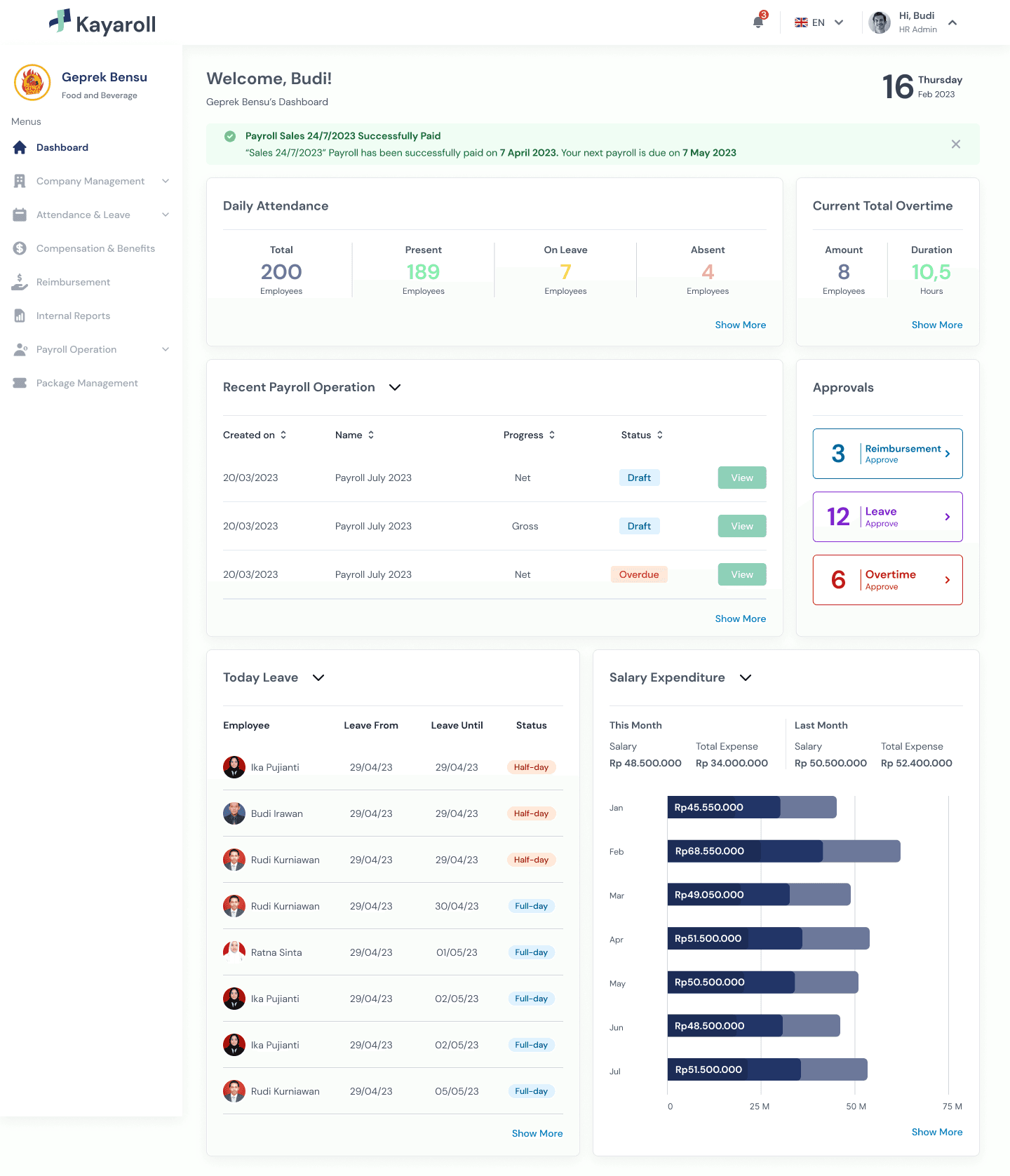
Task: Click the Geprek Bensu company logo
Action: [x=32, y=83]
